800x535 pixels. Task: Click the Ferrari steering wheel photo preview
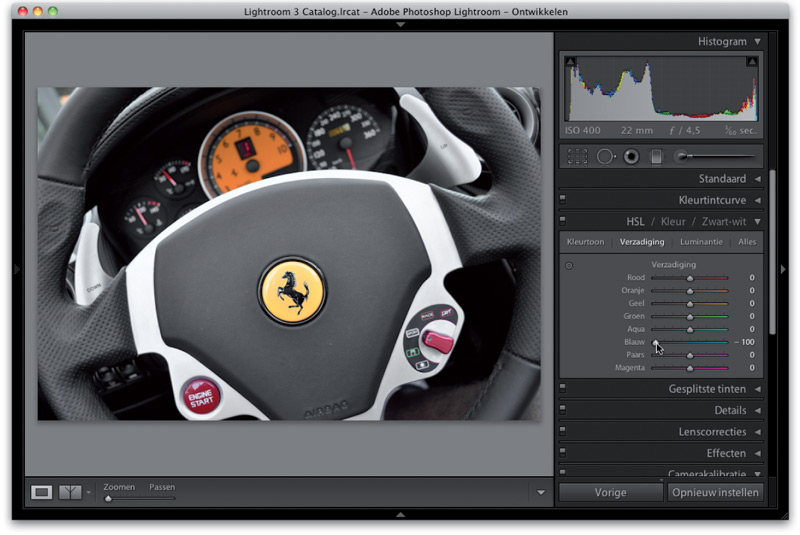pyautogui.click(x=289, y=253)
